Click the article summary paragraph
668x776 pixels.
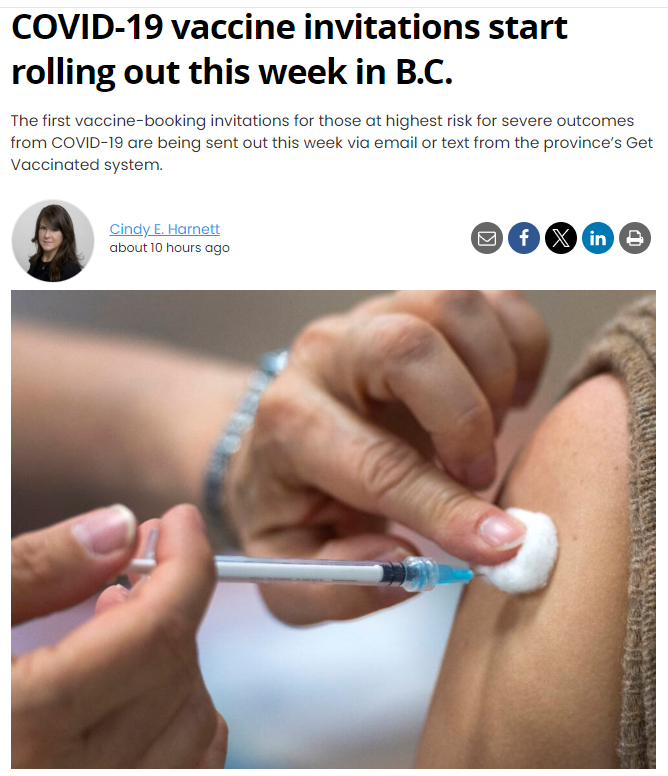[x=332, y=143]
